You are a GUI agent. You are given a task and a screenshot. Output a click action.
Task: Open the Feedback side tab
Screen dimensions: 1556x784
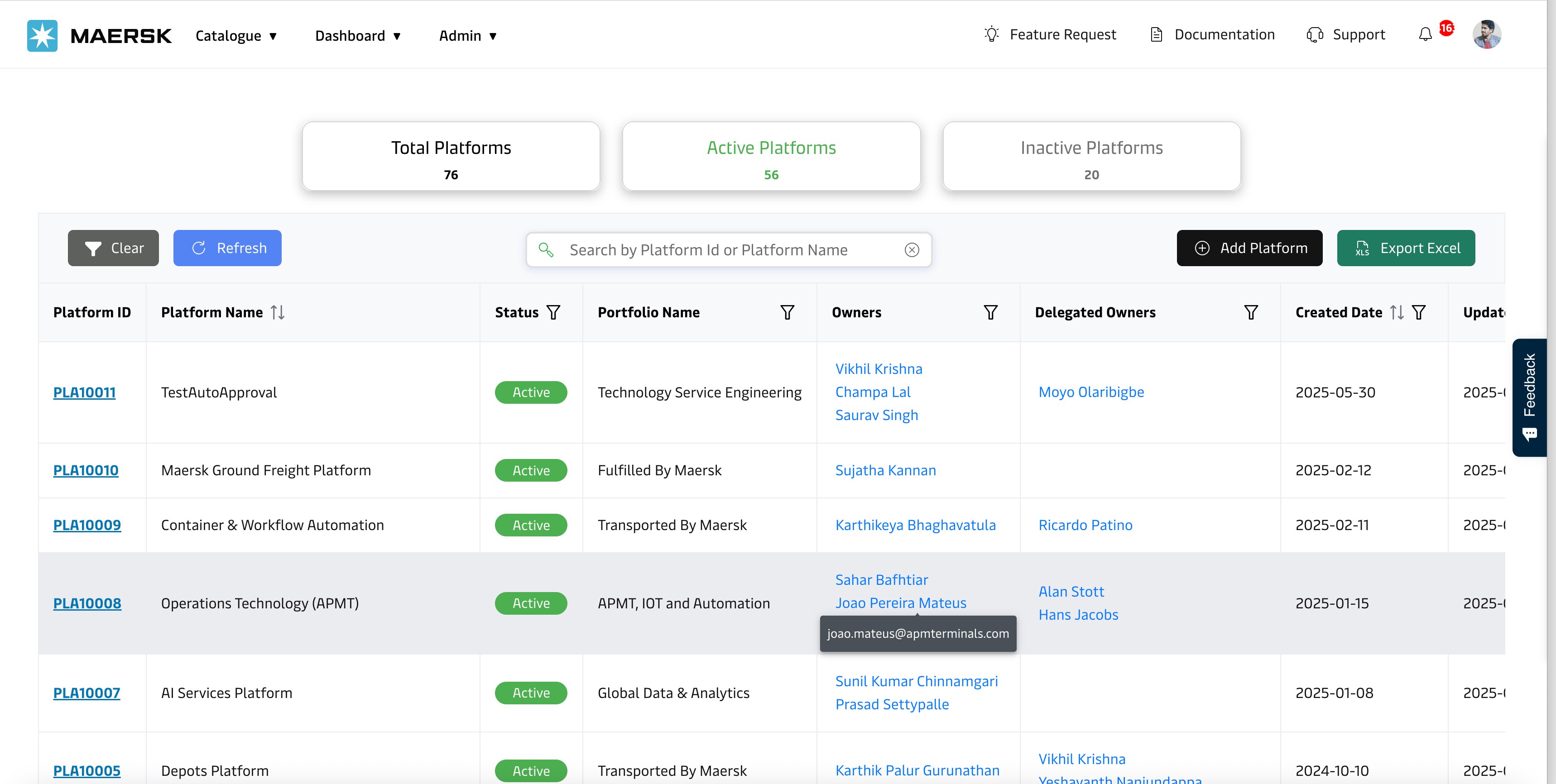click(x=1529, y=397)
